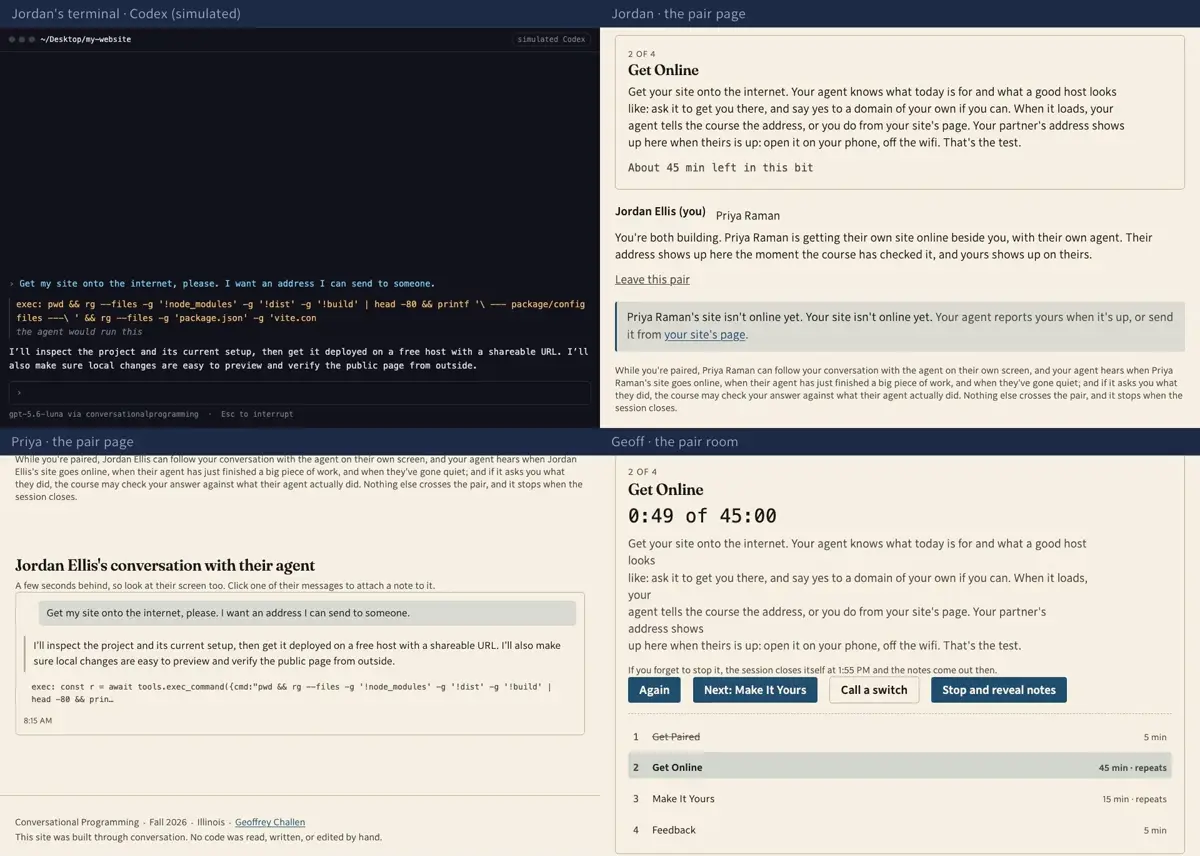
Task: Click the 15 min · repeats label
Action: 1134,799
